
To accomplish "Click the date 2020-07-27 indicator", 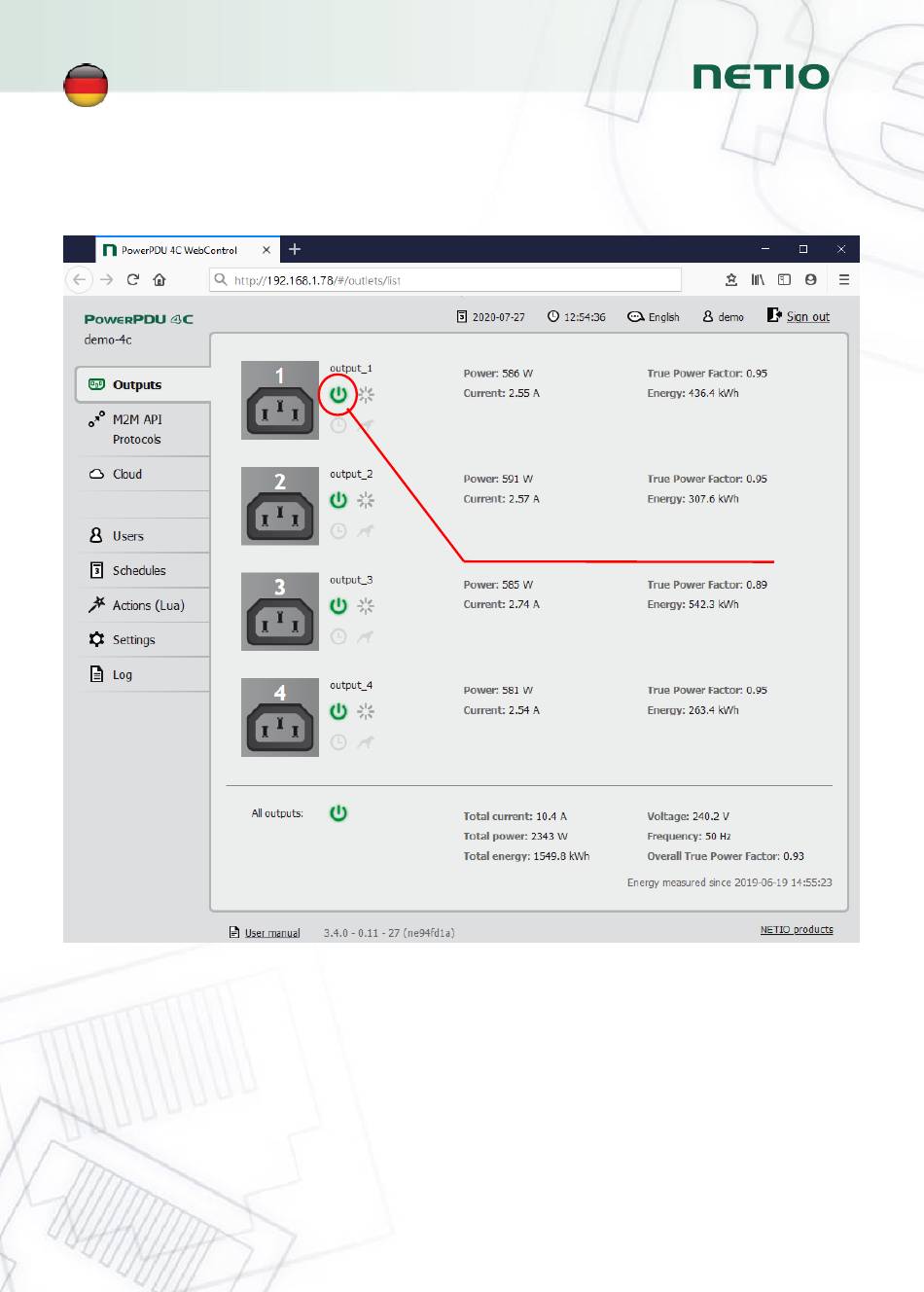I will point(491,317).
